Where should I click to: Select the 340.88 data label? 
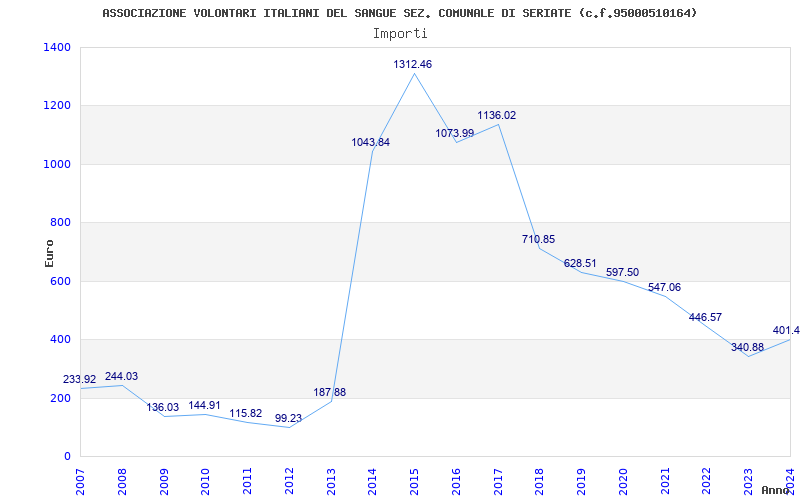point(747,347)
